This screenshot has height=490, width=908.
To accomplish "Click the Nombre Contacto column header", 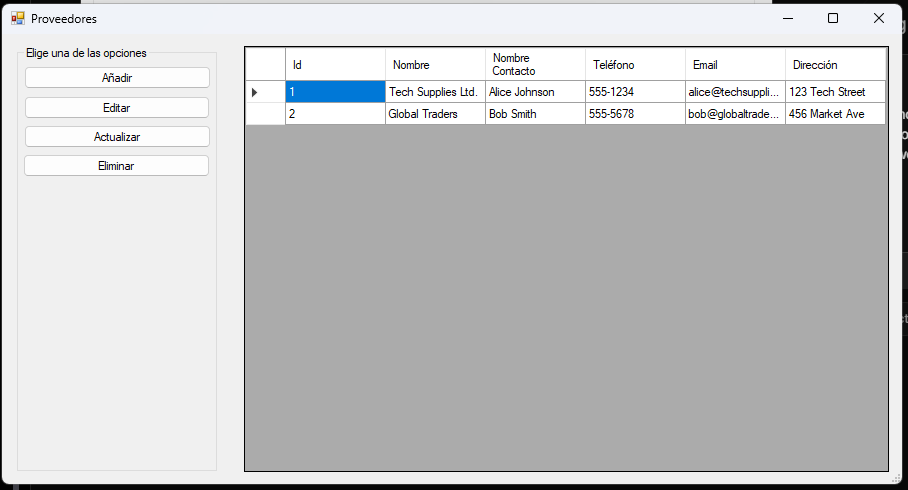I will (x=535, y=65).
